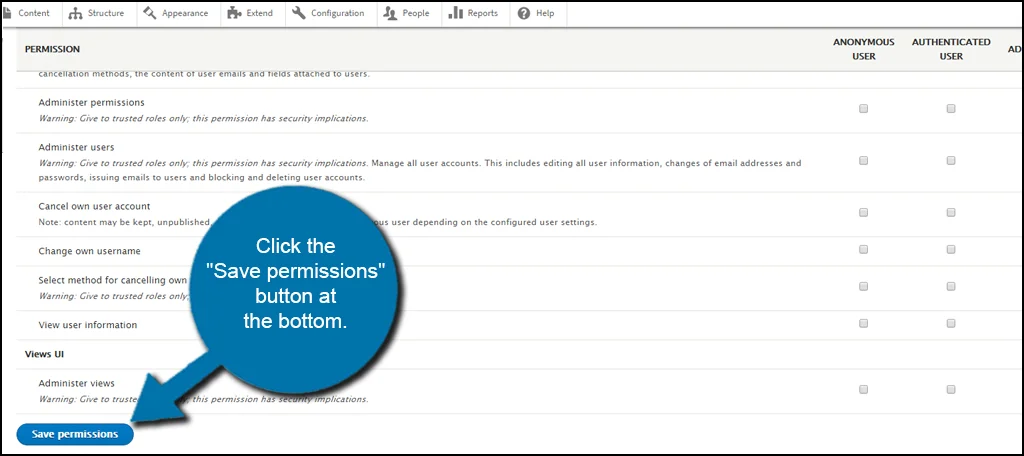Enable Administer permissions for Authenticated user
The height and width of the screenshot is (456, 1024).
click(951, 108)
